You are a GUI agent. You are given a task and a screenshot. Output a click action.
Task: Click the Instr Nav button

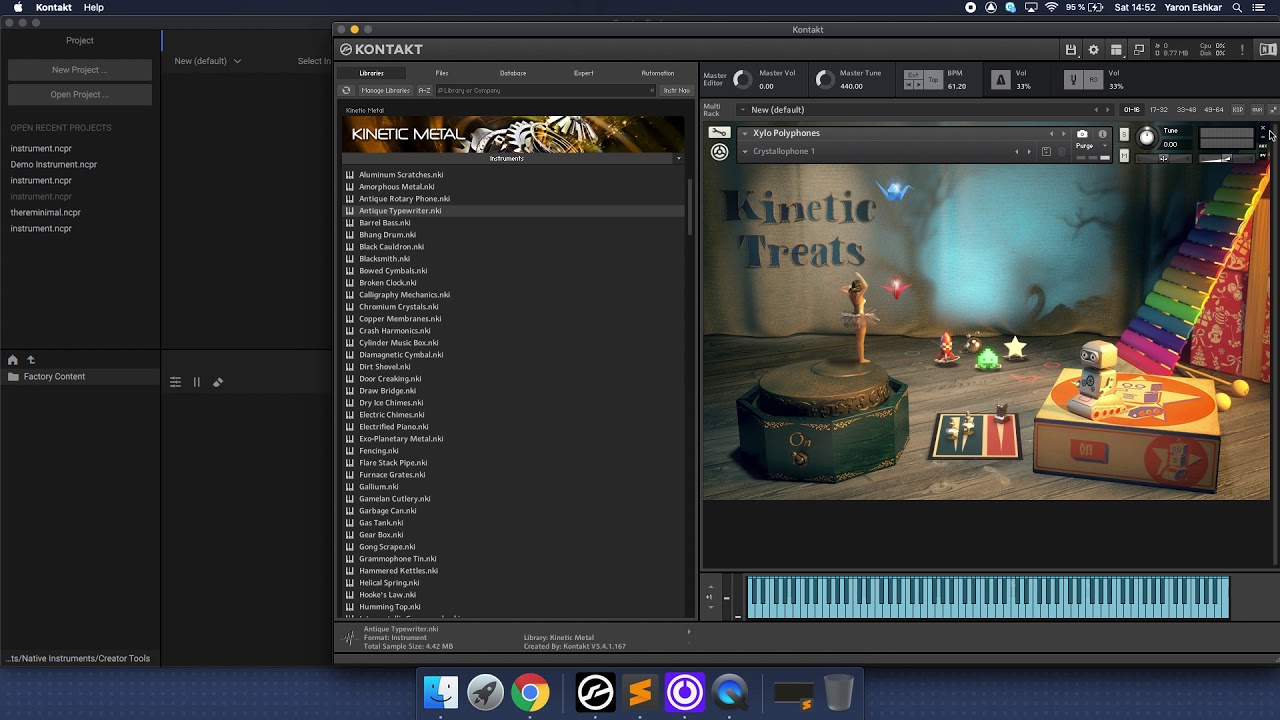click(x=676, y=90)
